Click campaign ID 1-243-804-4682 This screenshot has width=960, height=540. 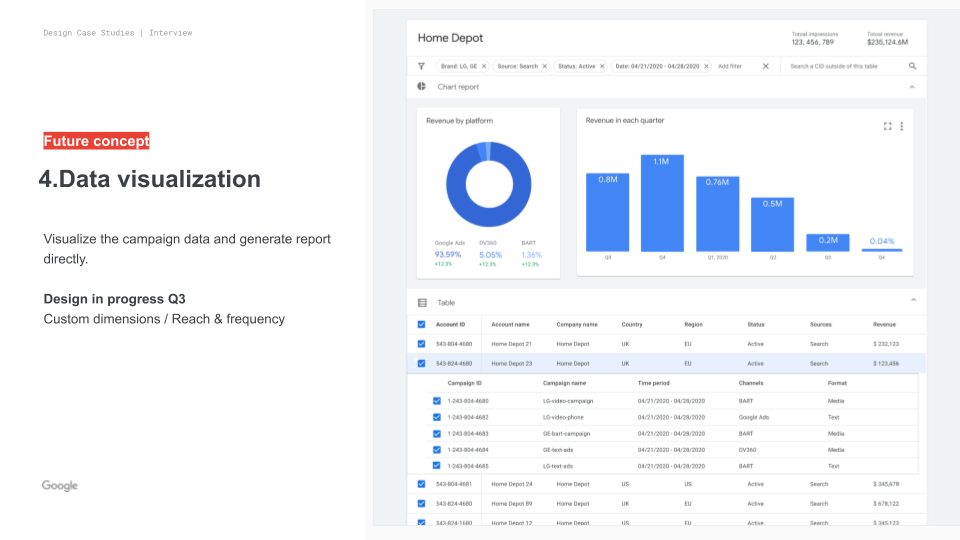[468, 418]
